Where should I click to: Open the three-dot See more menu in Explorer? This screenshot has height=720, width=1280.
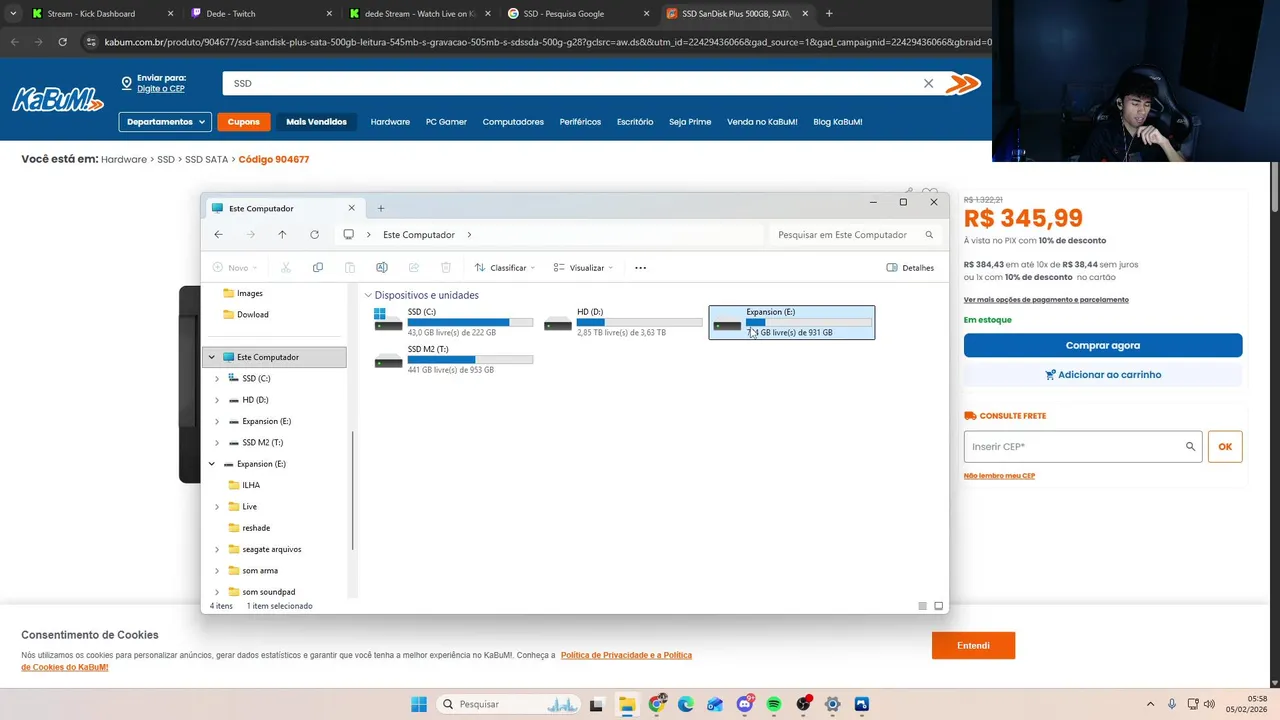[641, 267]
